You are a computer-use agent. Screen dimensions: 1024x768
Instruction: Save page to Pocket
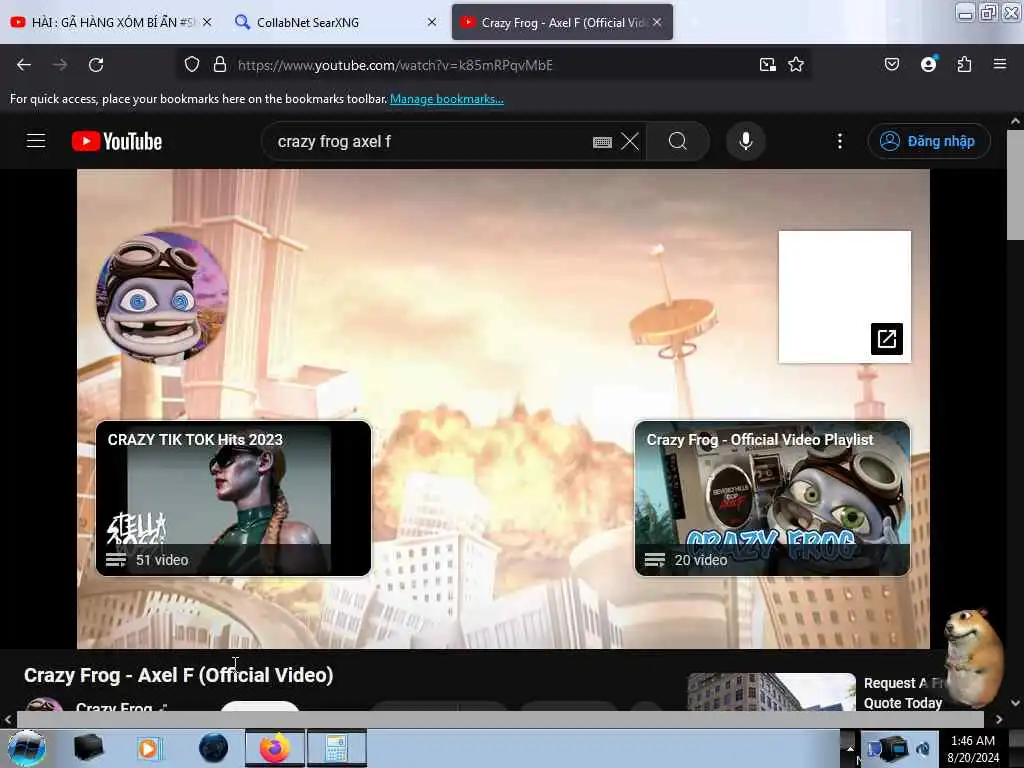(x=891, y=65)
